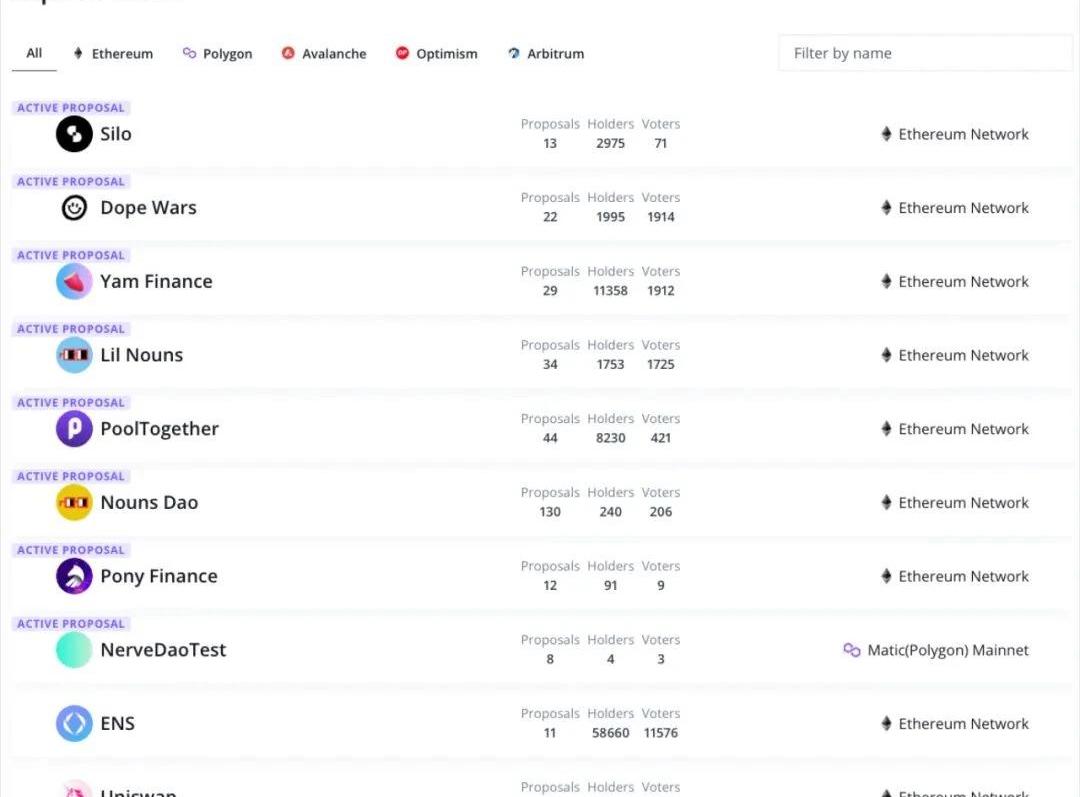
Task: Show Avalanche DAOs tab
Action: click(324, 54)
